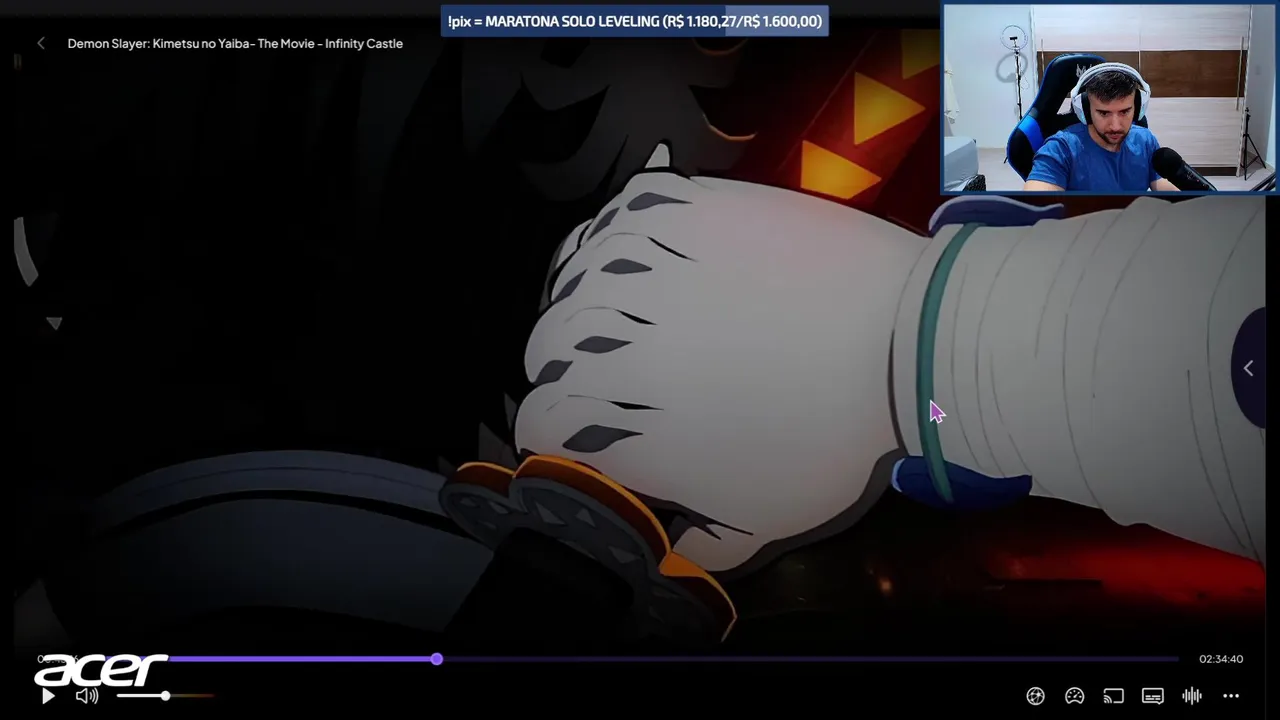Open the globe network settings icon

(1035, 696)
